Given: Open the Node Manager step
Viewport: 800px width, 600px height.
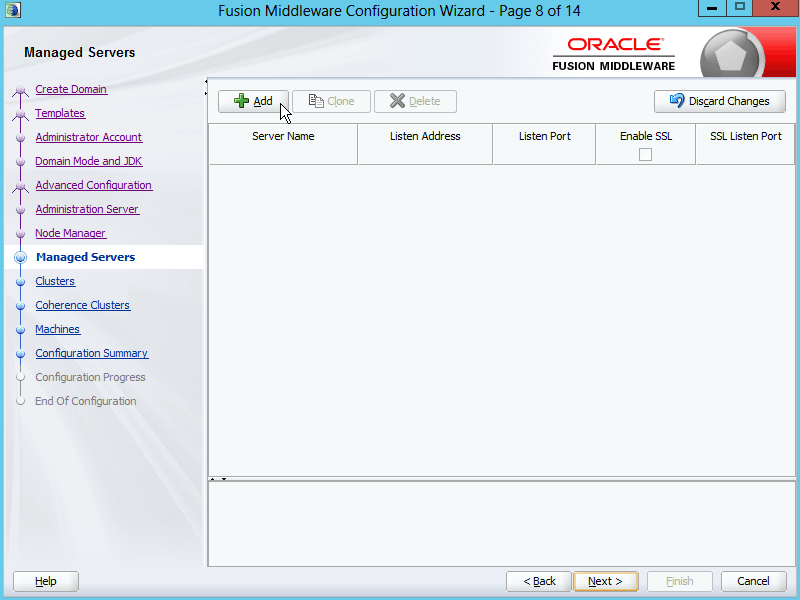Looking at the screenshot, I should 70,233.
